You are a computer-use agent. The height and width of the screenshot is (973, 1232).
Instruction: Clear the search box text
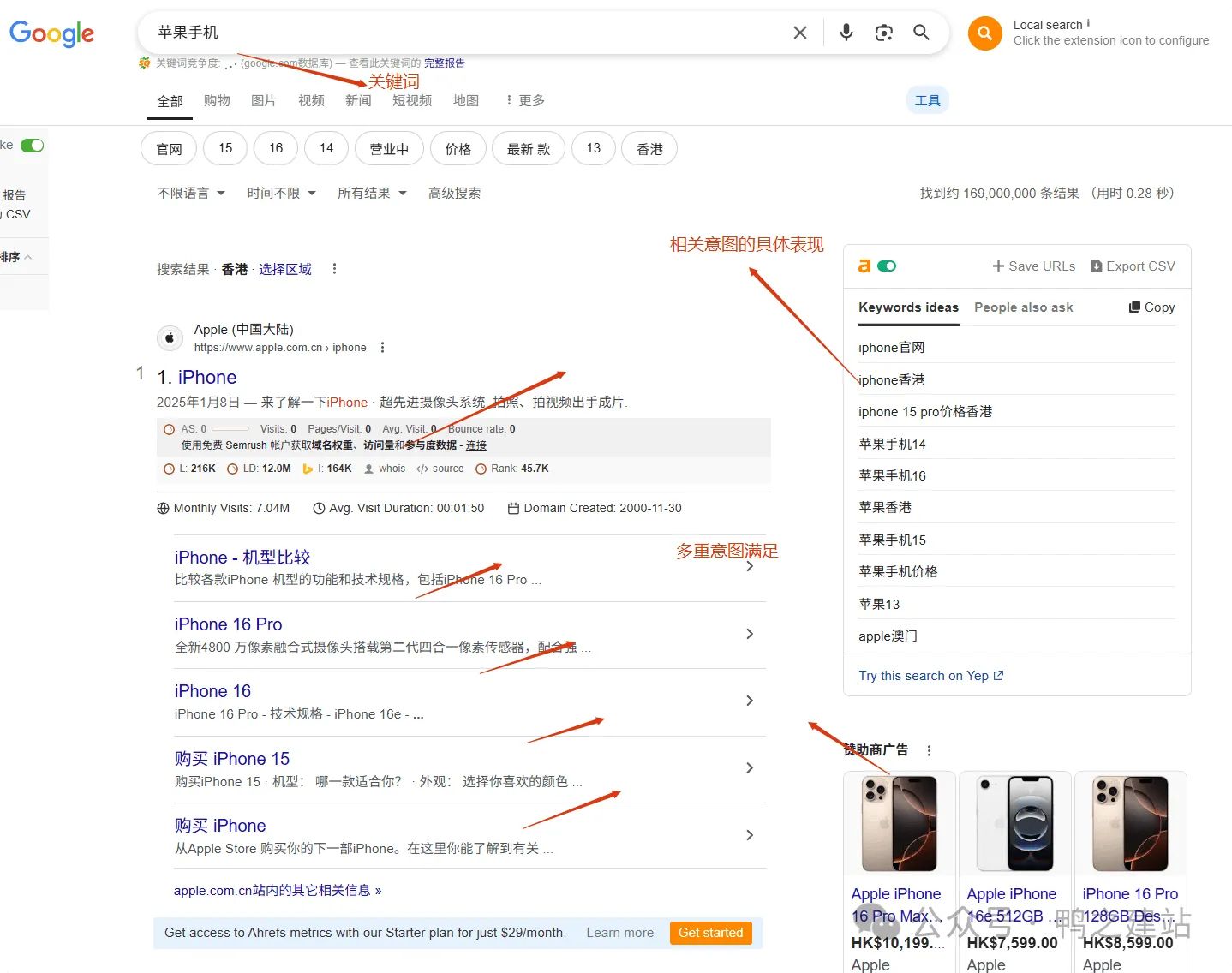(800, 33)
